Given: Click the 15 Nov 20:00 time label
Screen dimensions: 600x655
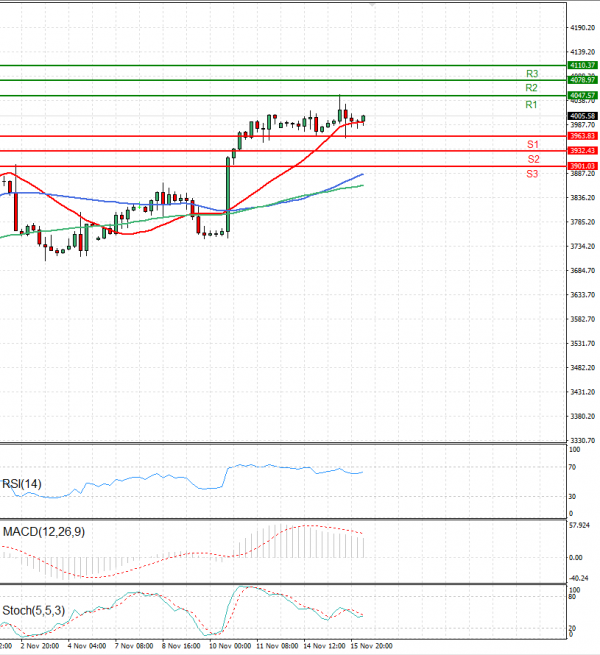Looking at the screenshot, I should click(x=371, y=646).
